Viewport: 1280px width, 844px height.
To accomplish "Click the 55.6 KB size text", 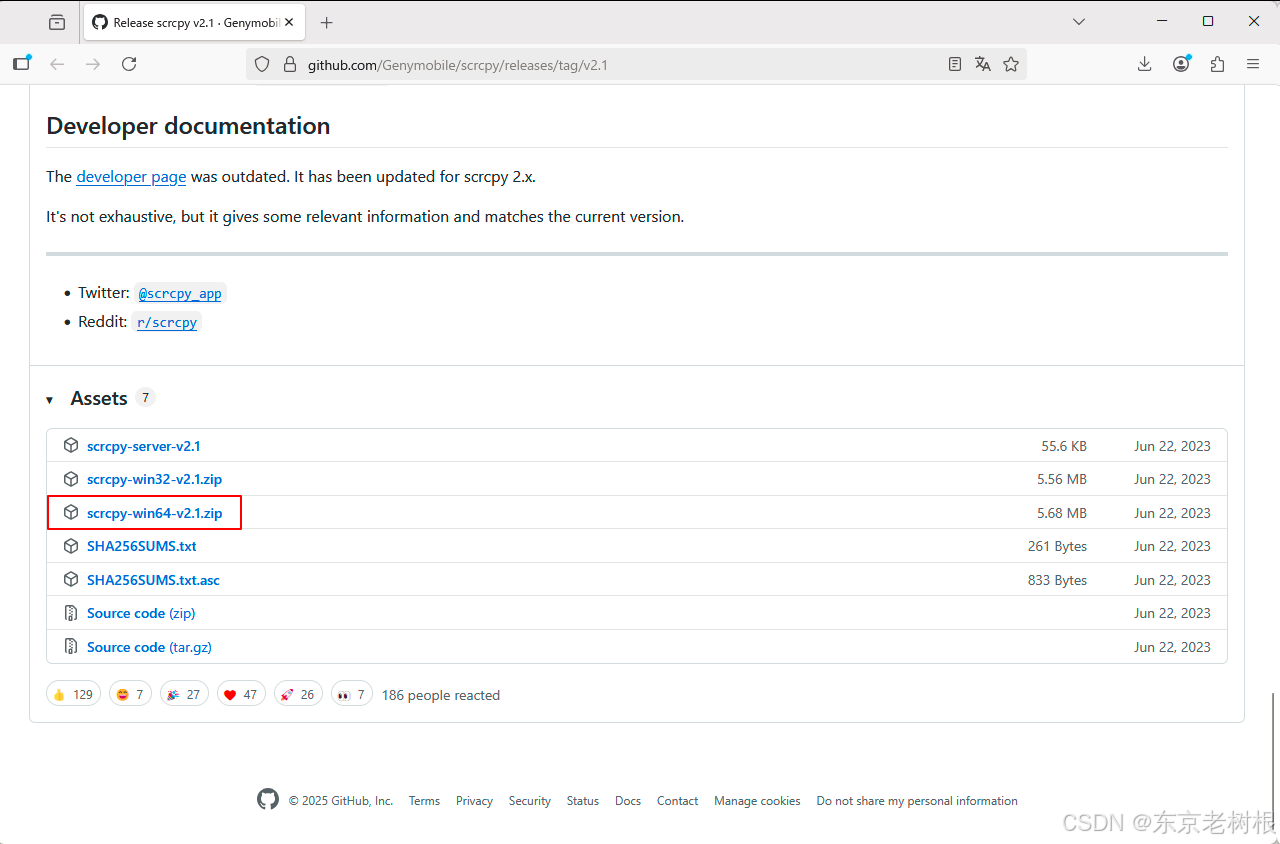I will pos(1064,446).
